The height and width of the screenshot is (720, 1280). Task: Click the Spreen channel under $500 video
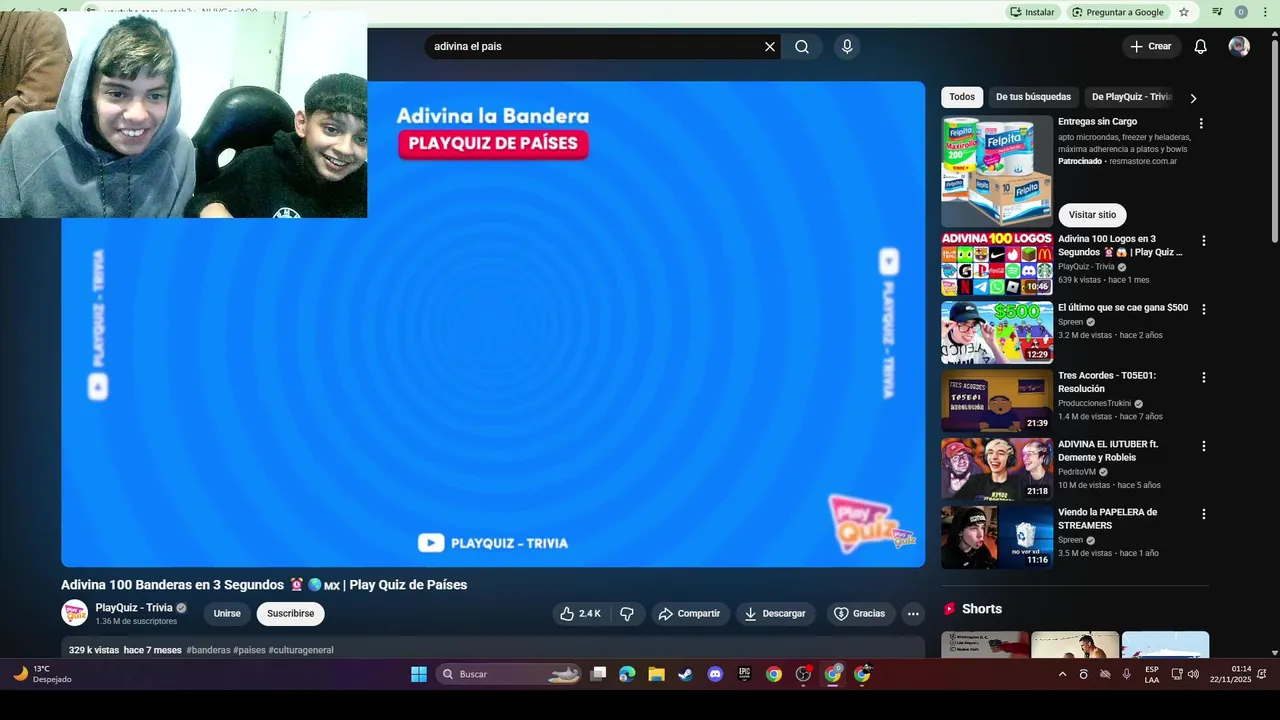coord(1070,322)
